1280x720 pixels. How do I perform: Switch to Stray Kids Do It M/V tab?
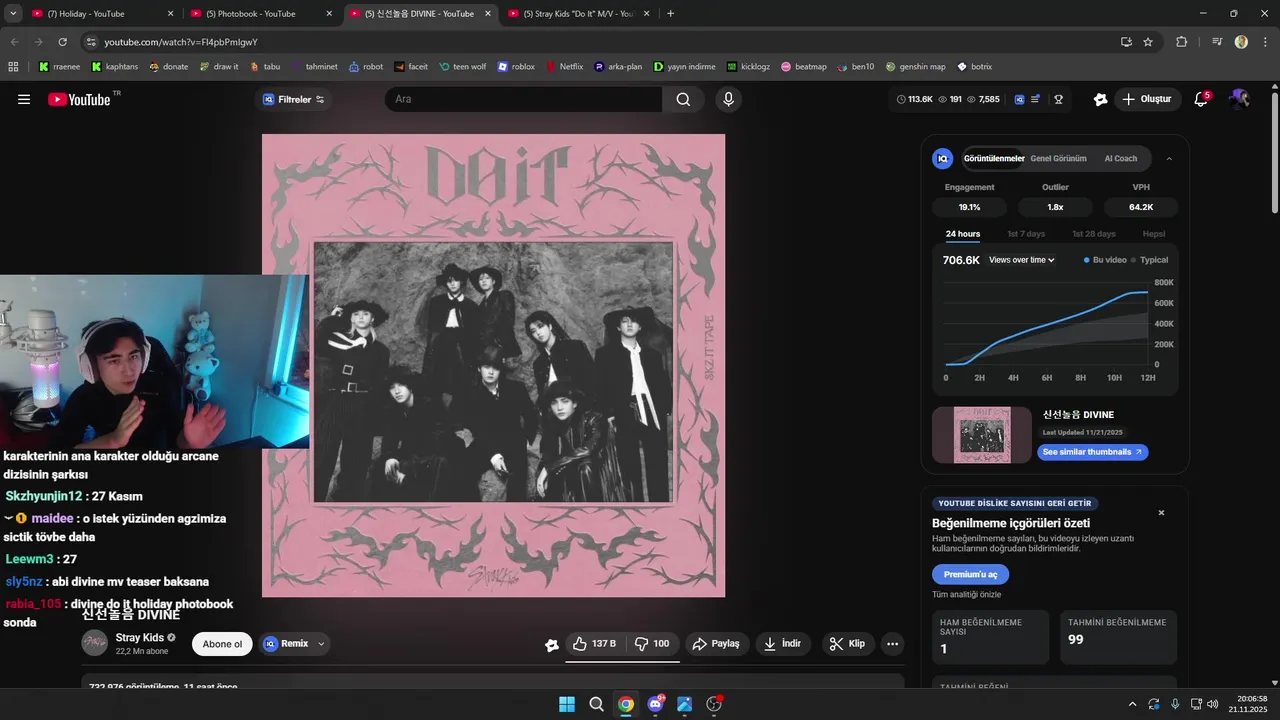[578, 14]
